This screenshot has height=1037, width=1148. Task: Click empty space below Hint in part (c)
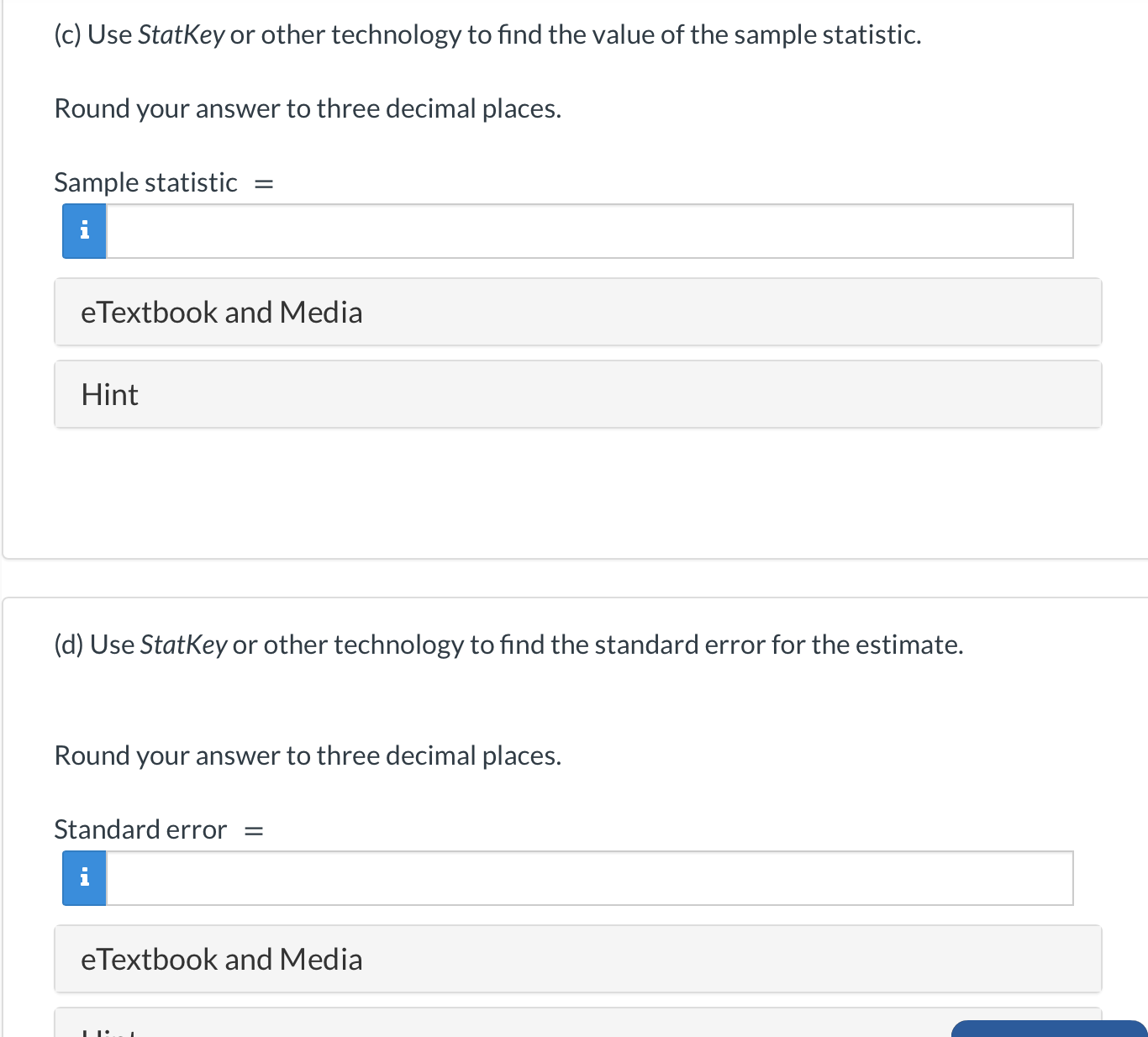coord(578,492)
